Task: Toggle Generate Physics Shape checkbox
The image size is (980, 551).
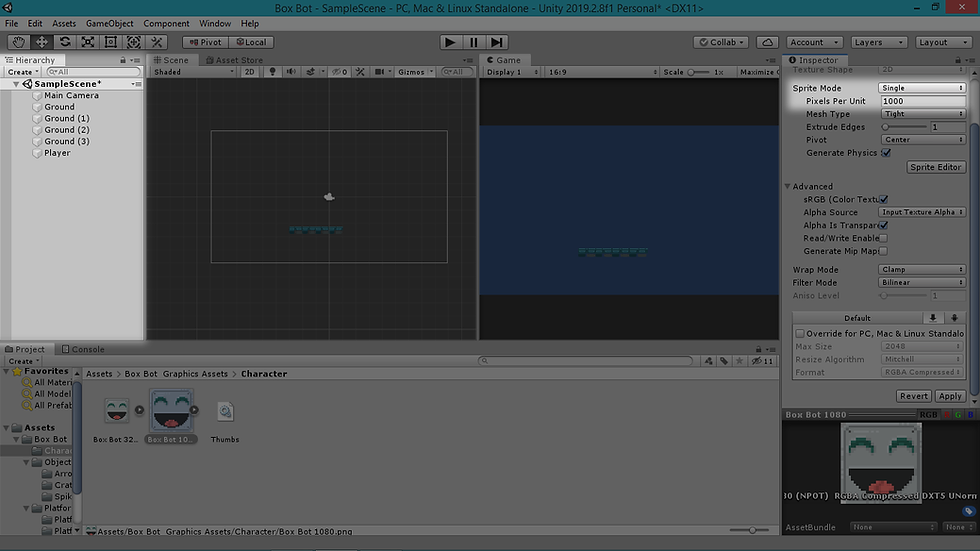Action: [886, 152]
